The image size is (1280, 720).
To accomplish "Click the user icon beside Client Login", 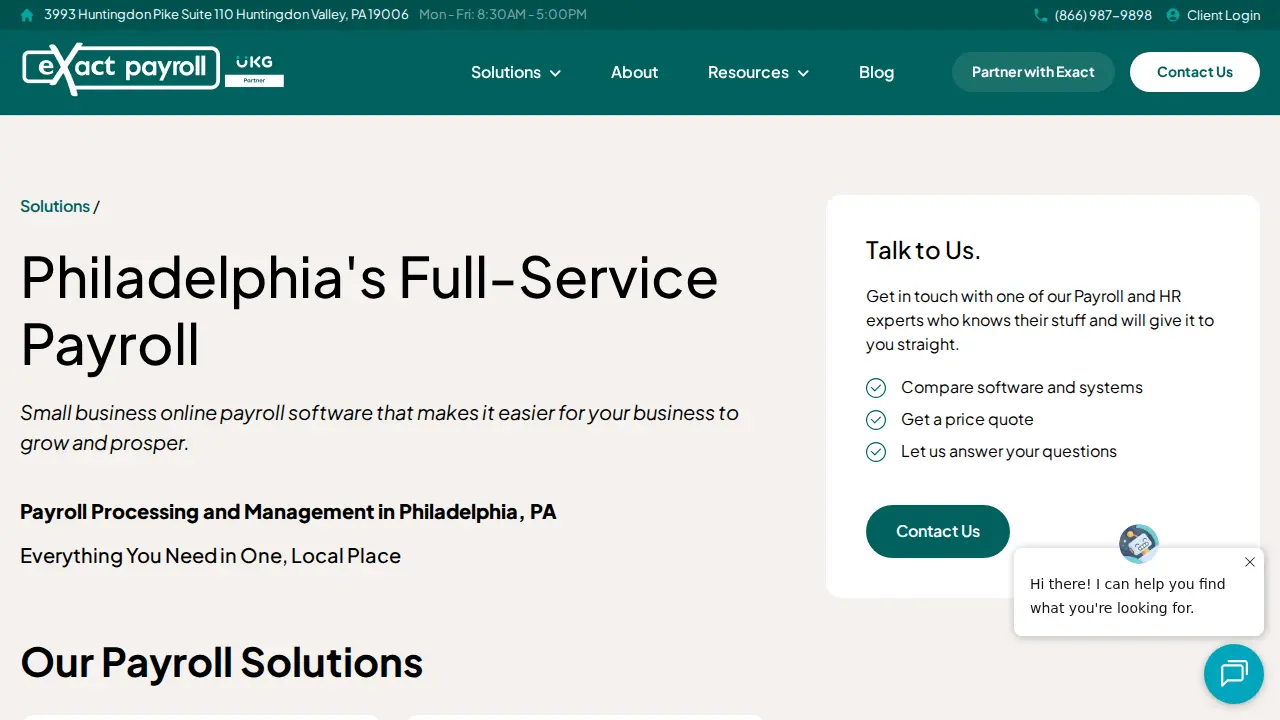I will [1173, 15].
